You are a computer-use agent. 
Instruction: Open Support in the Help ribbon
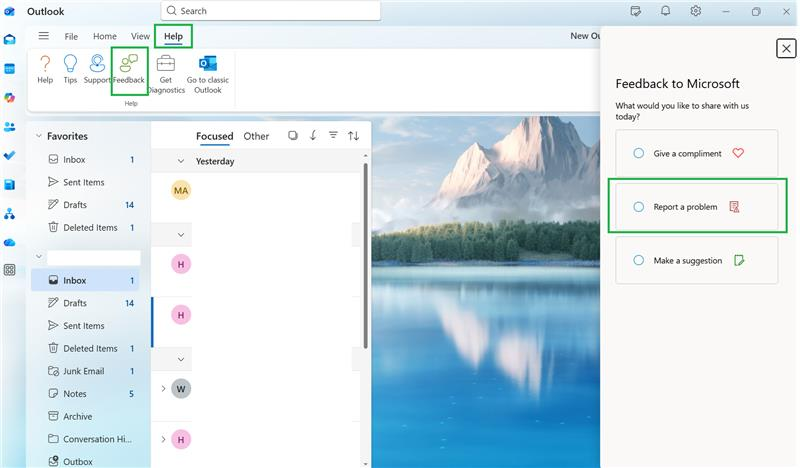coord(97,69)
